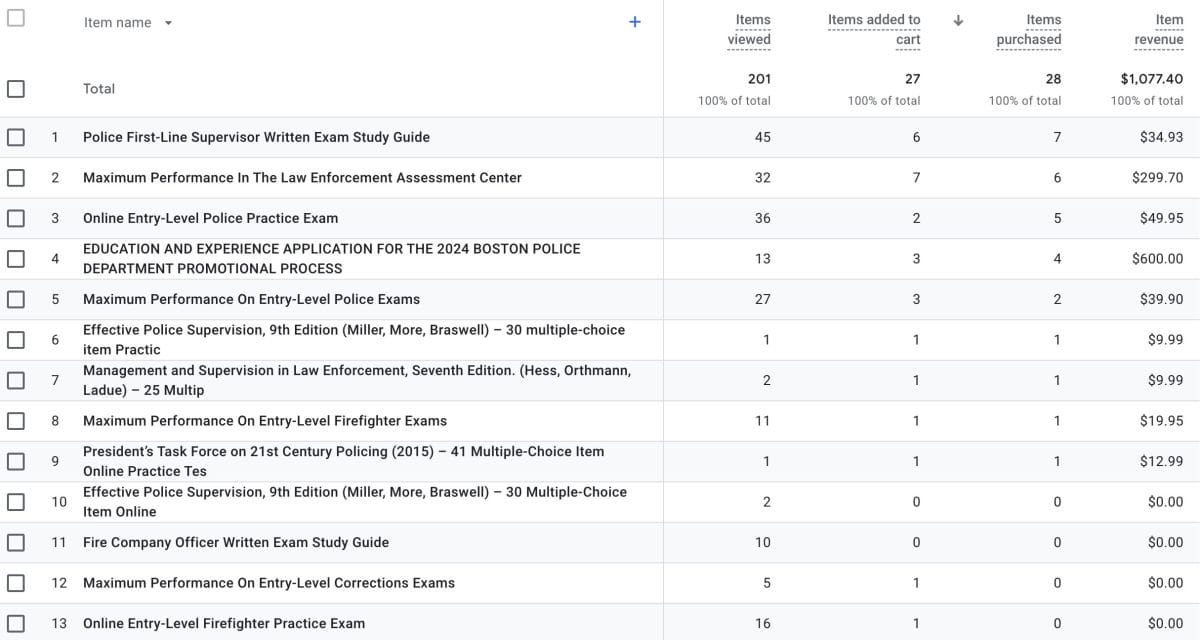Select checkbox for Police First-Line Supervisor row
Image resolution: width=1200 pixels, height=640 pixels.
coord(16,137)
